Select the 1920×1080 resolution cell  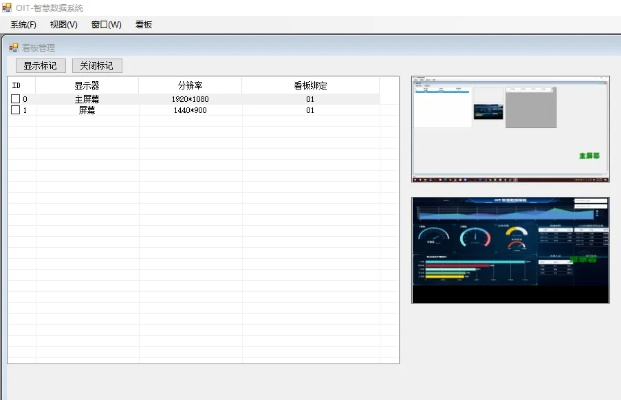[190, 100]
